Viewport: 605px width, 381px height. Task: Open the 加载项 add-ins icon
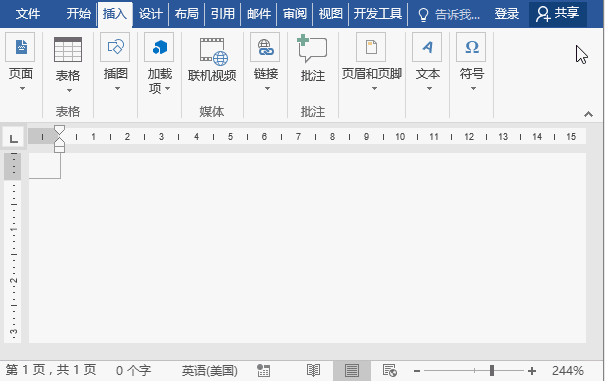159,47
